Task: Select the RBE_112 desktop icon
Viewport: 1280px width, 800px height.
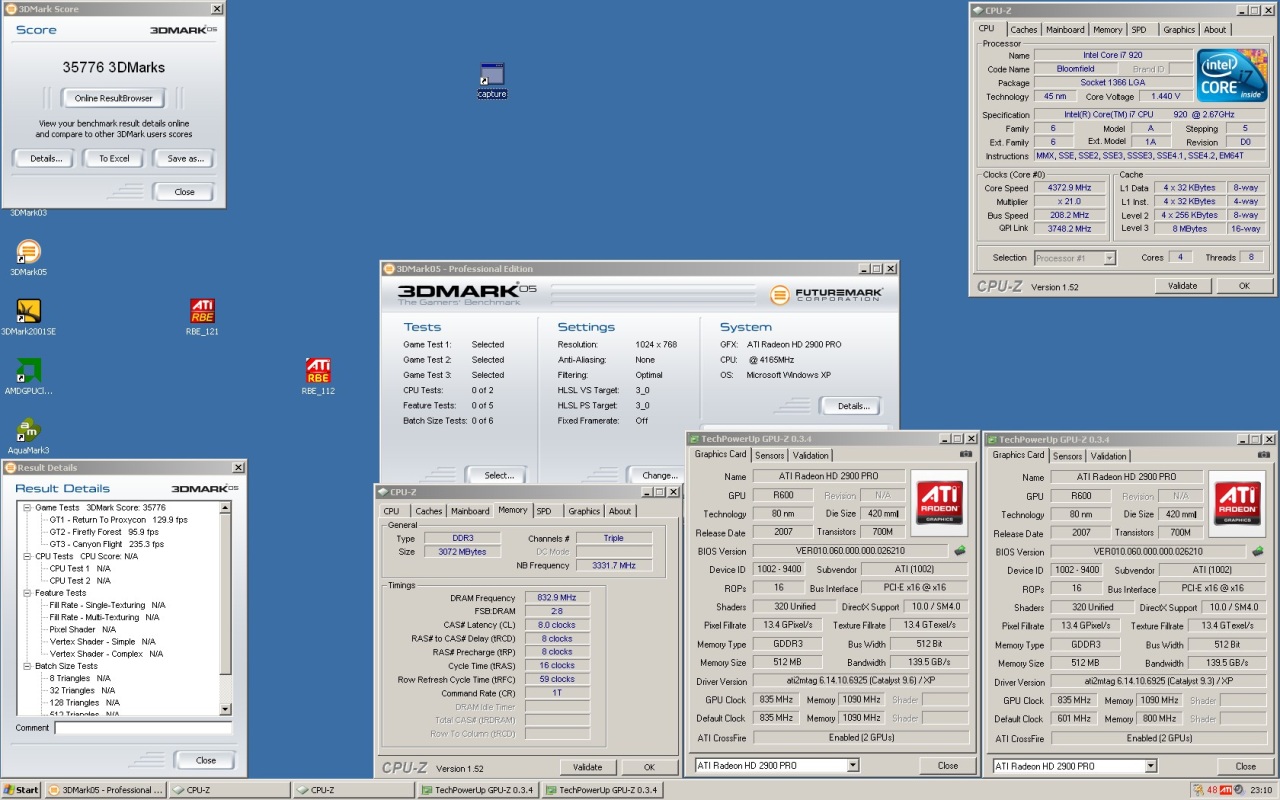Action: pos(318,377)
